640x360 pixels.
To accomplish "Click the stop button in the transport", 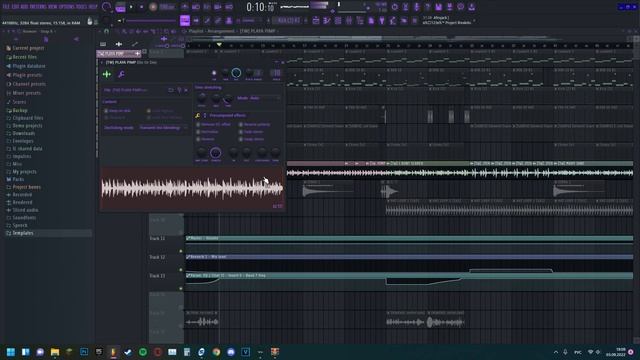I will pyautogui.click(x=141, y=7).
